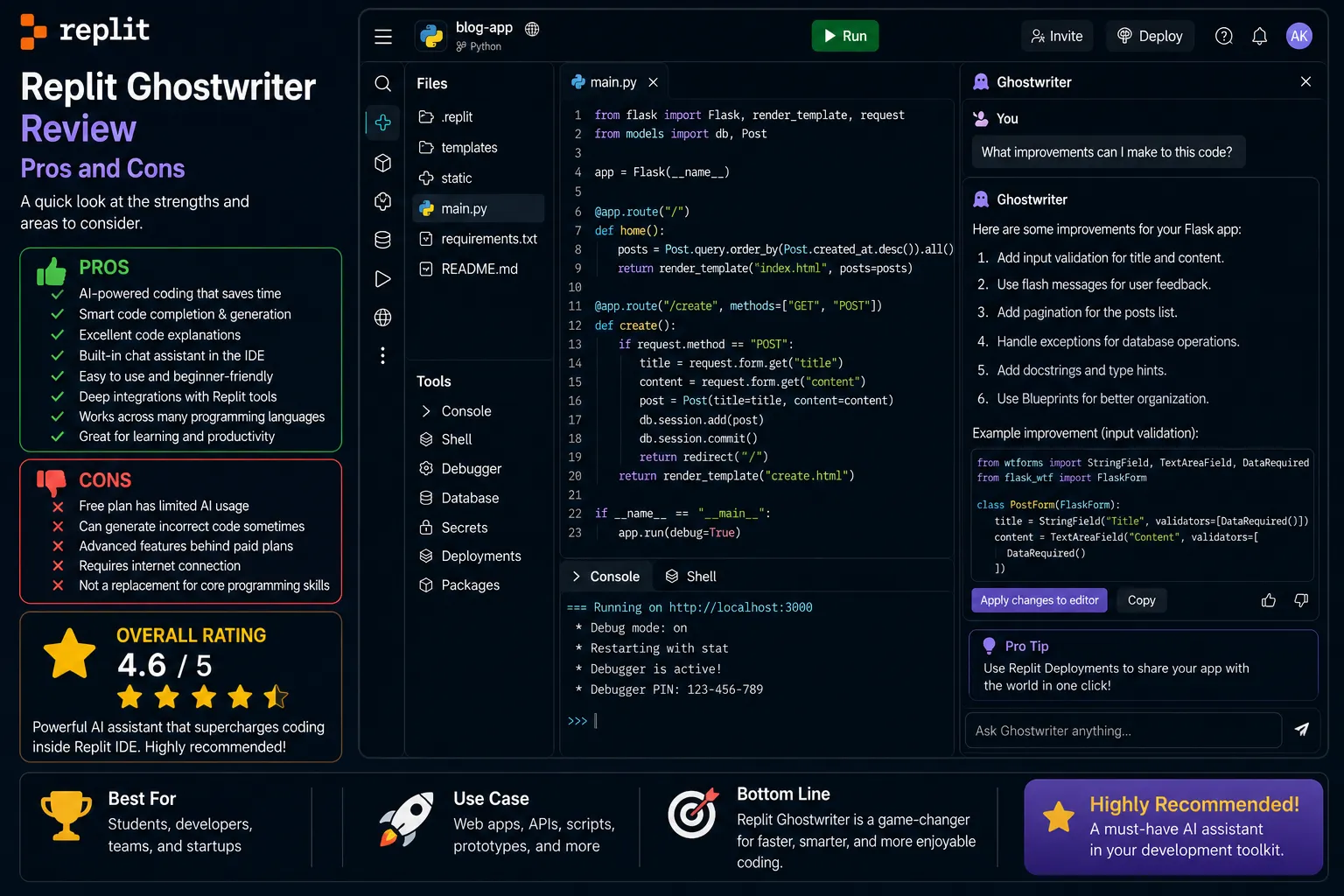Apply changes to editor
This screenshot has height=896, width=1344.
pos(1039,600)
